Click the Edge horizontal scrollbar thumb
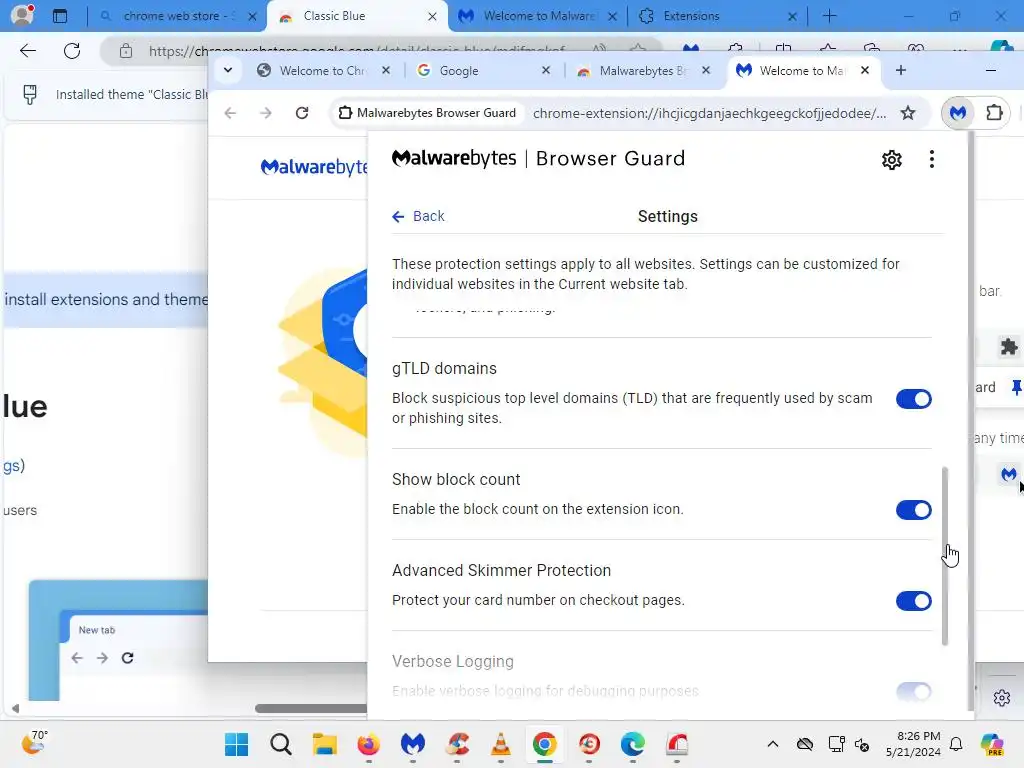The height and width of the screenshot is (768, 1024). point(311,709)
